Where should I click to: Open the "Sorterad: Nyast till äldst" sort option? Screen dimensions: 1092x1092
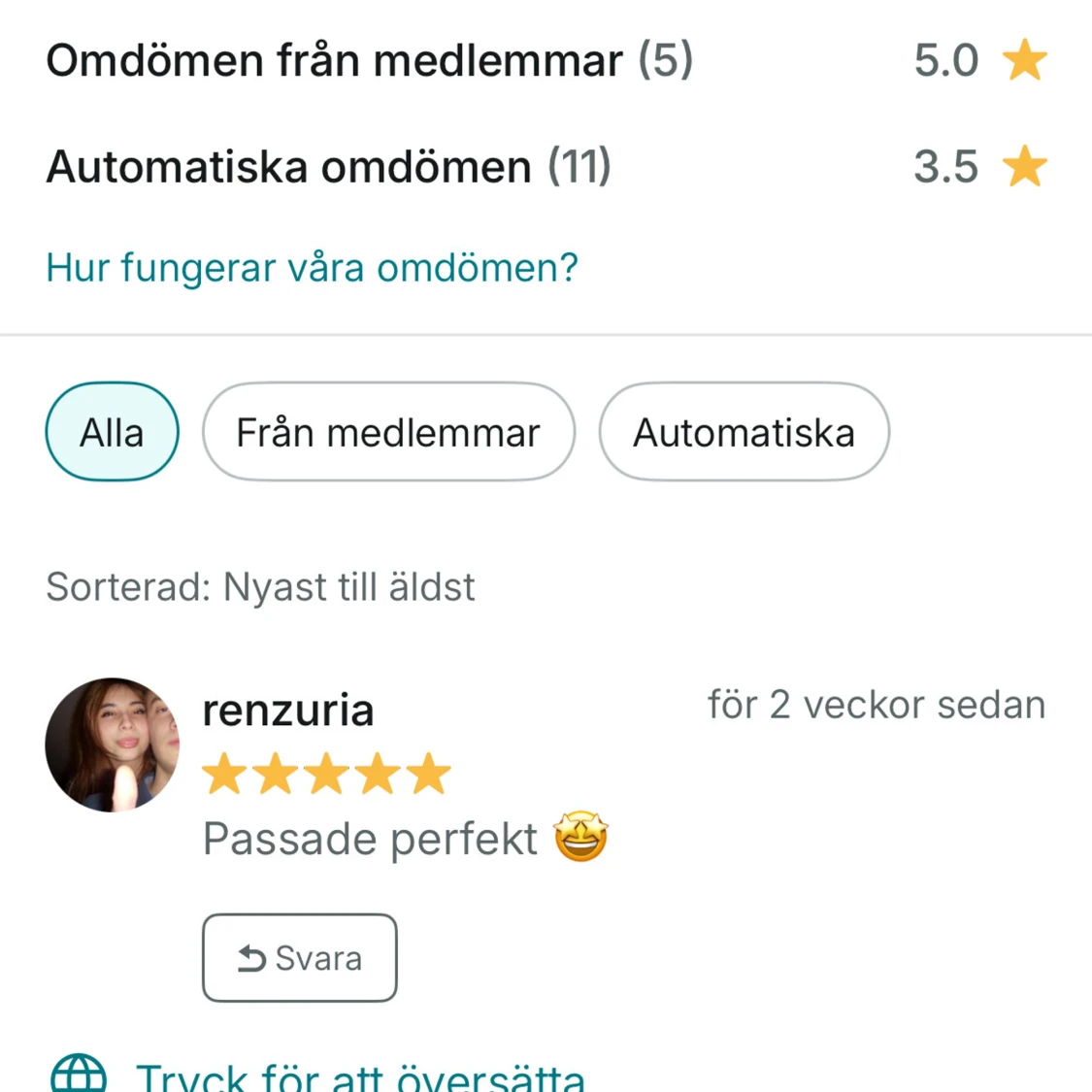point(260,587)
